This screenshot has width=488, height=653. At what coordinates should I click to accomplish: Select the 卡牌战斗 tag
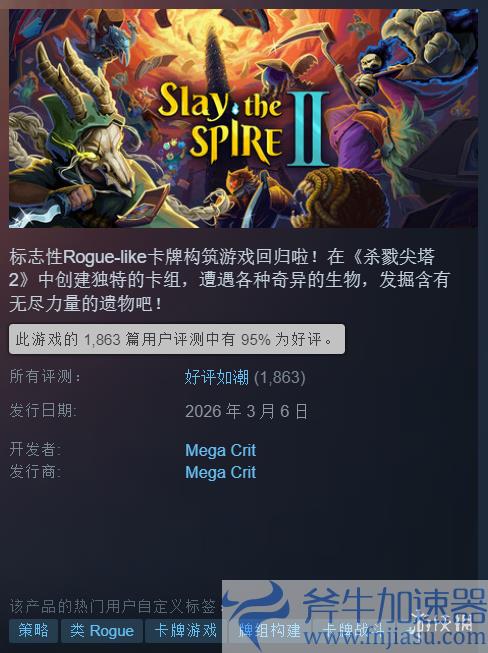coord(352,631)
